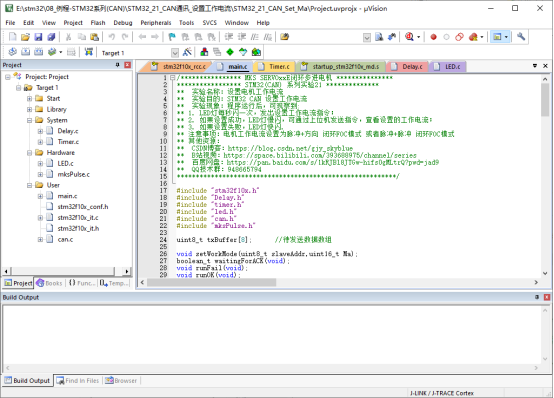Select stm32f10x_conf.h in the project tree
Image resolution: width=554 pixels, height=398 pixels.
point(83,207)
